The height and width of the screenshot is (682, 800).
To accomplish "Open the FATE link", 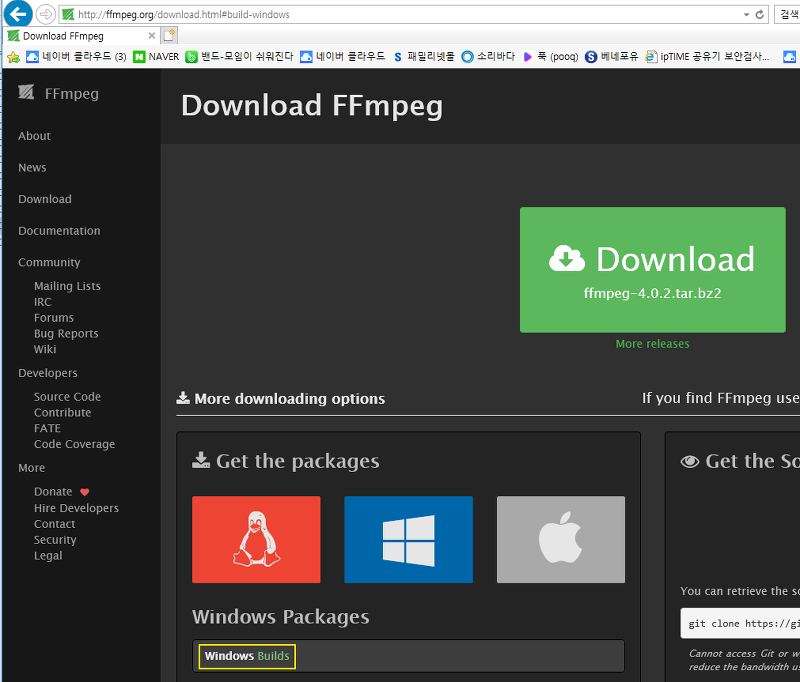I will point(47,428).
